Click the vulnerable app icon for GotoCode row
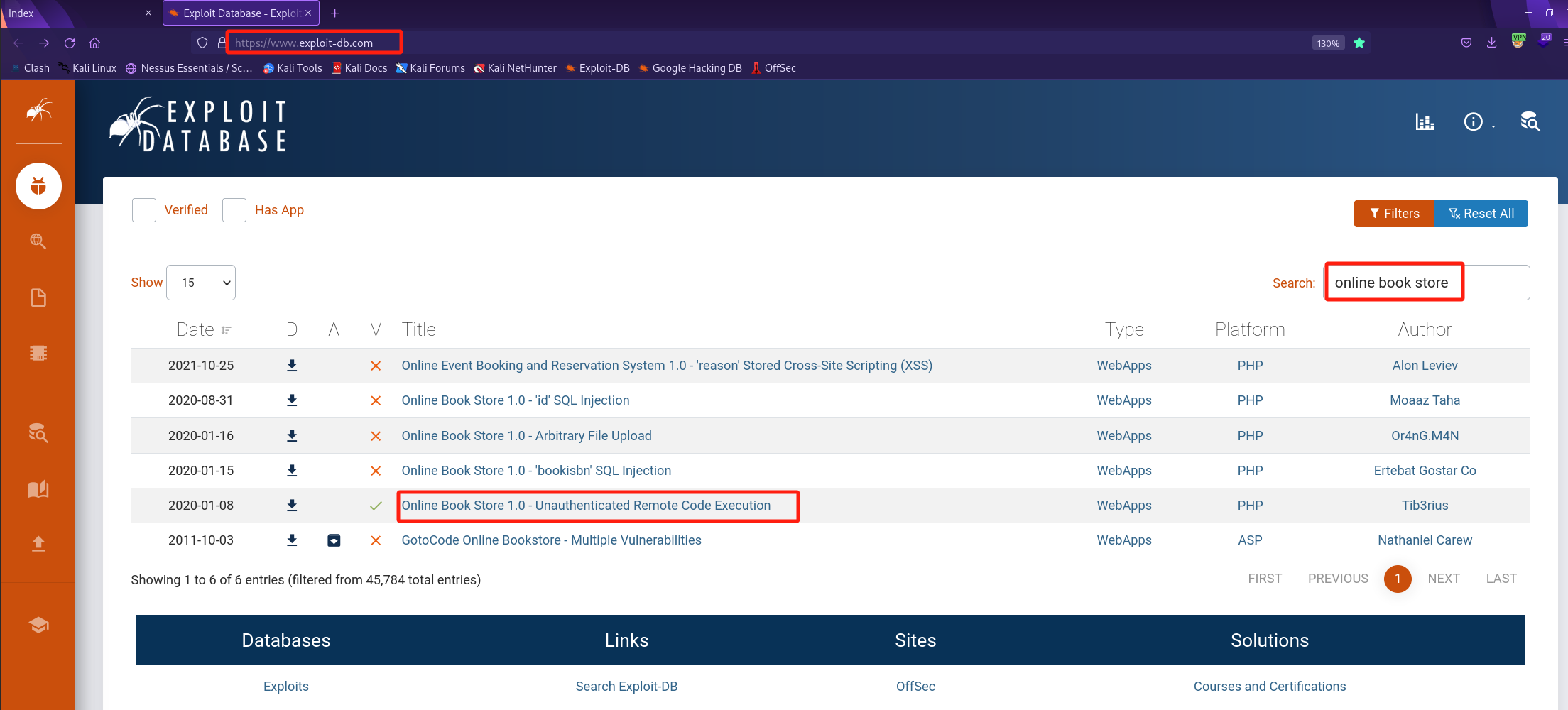Screen dimensions: 1568x710 coord(334,540)
